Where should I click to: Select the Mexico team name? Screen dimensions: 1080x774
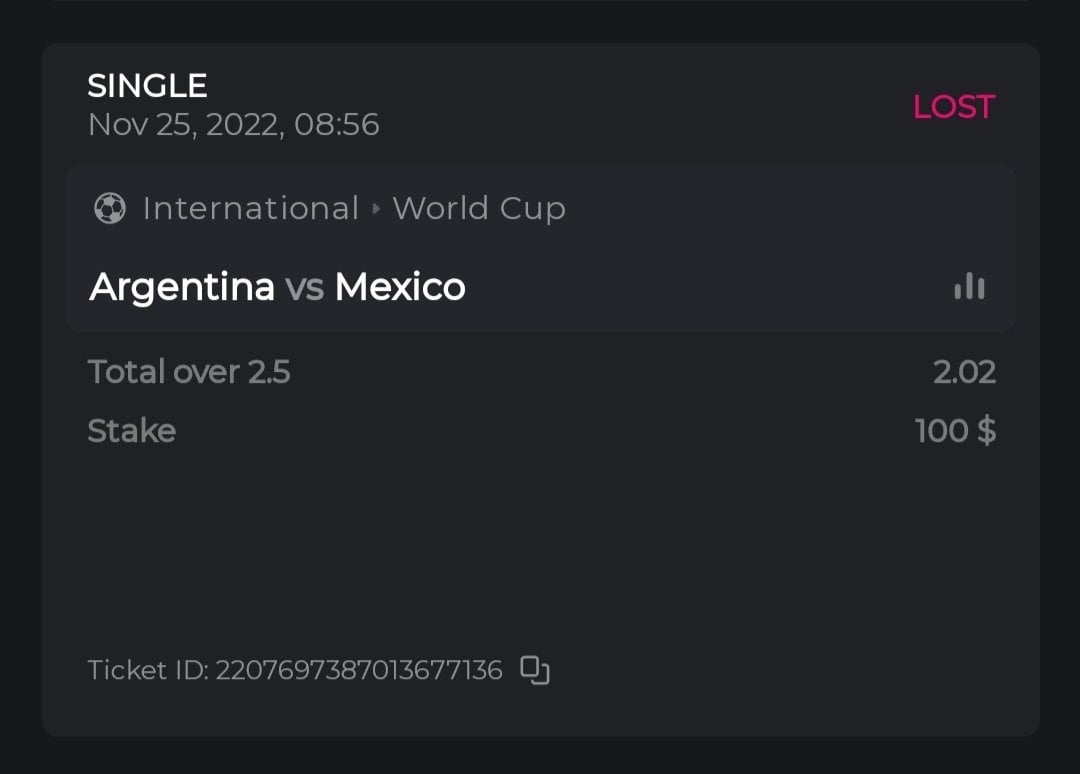(x=400, y=288)
